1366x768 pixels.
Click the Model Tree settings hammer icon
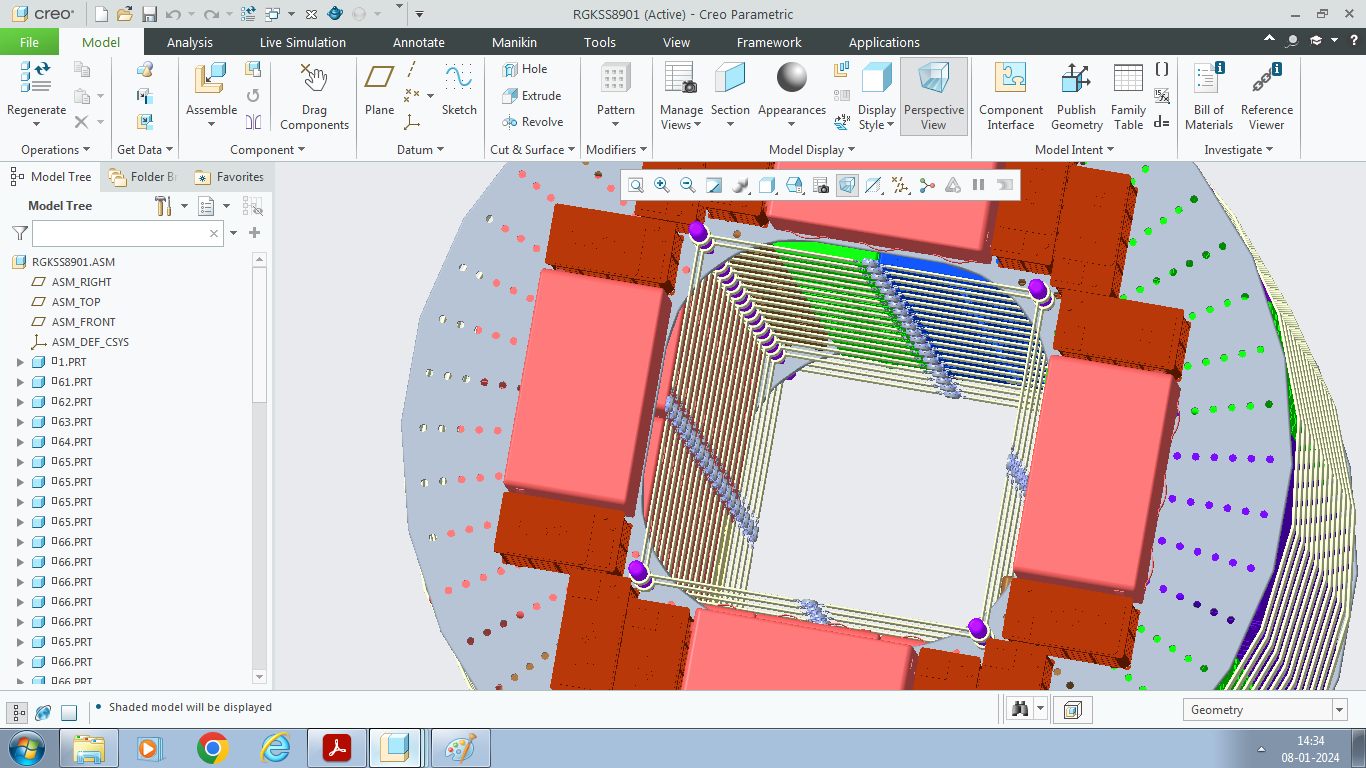click(164, 206)
